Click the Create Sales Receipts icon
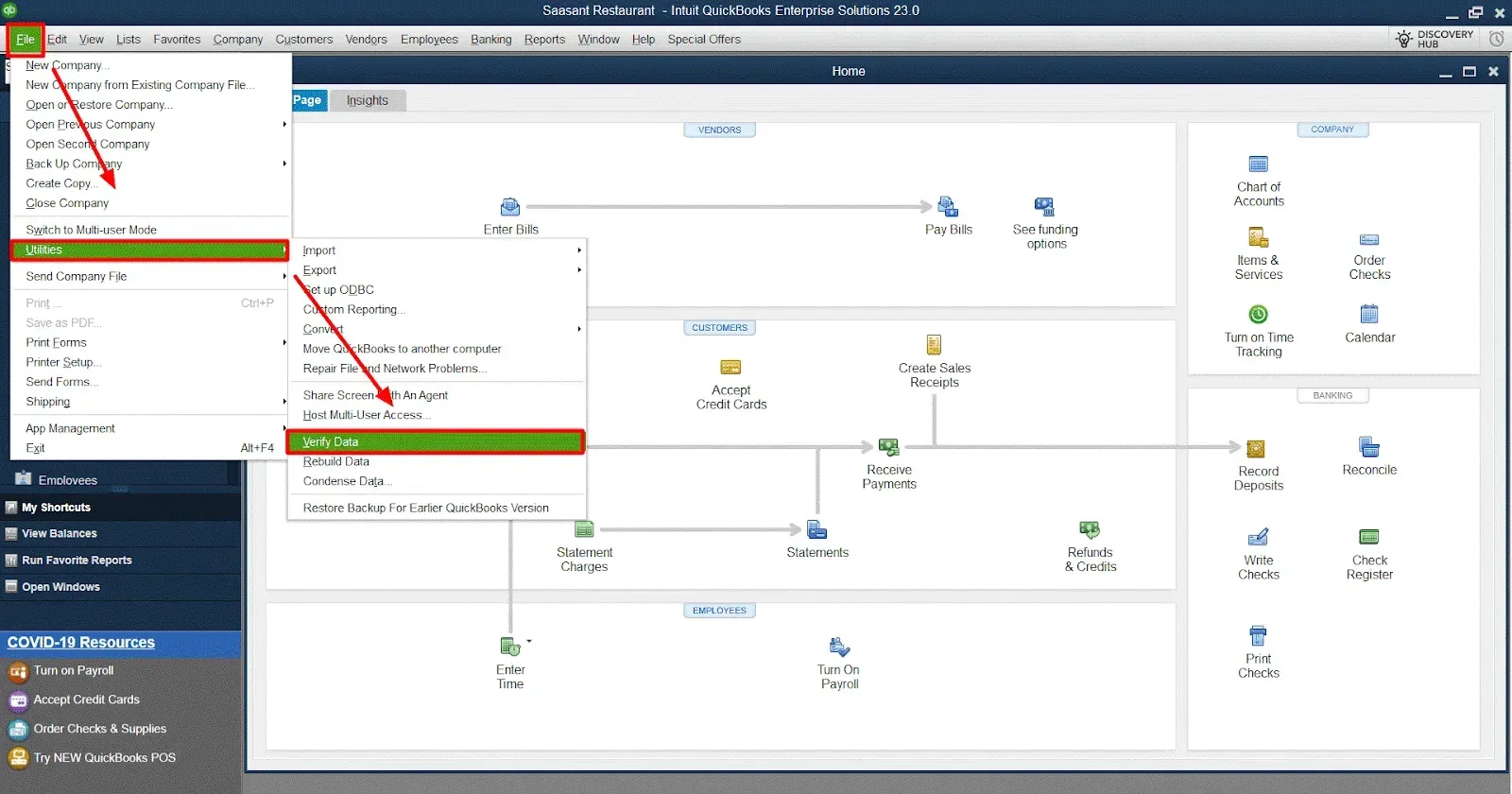The image size is (1512, 794). tap(934, 345)
